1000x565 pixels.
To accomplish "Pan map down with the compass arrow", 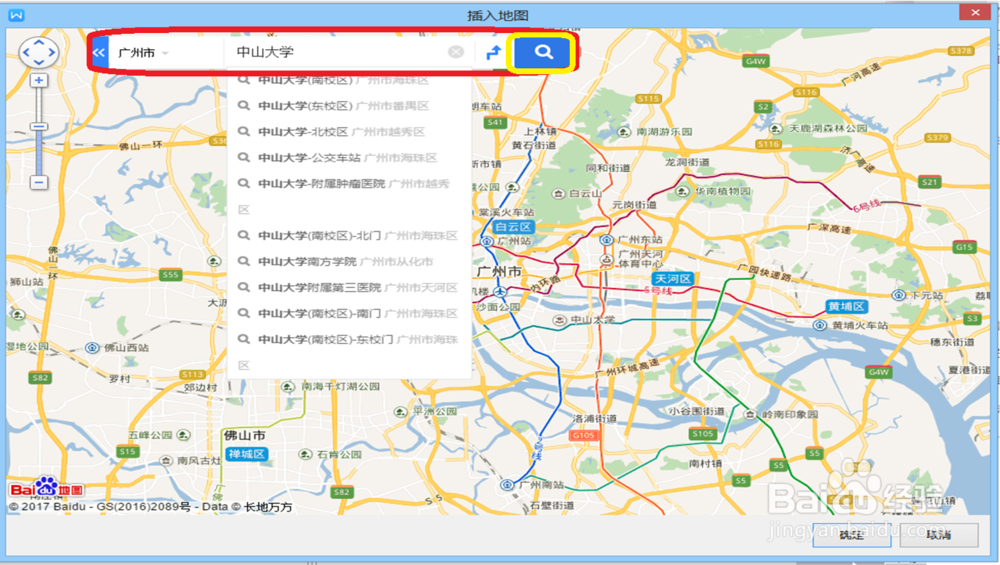I will 39,62.
